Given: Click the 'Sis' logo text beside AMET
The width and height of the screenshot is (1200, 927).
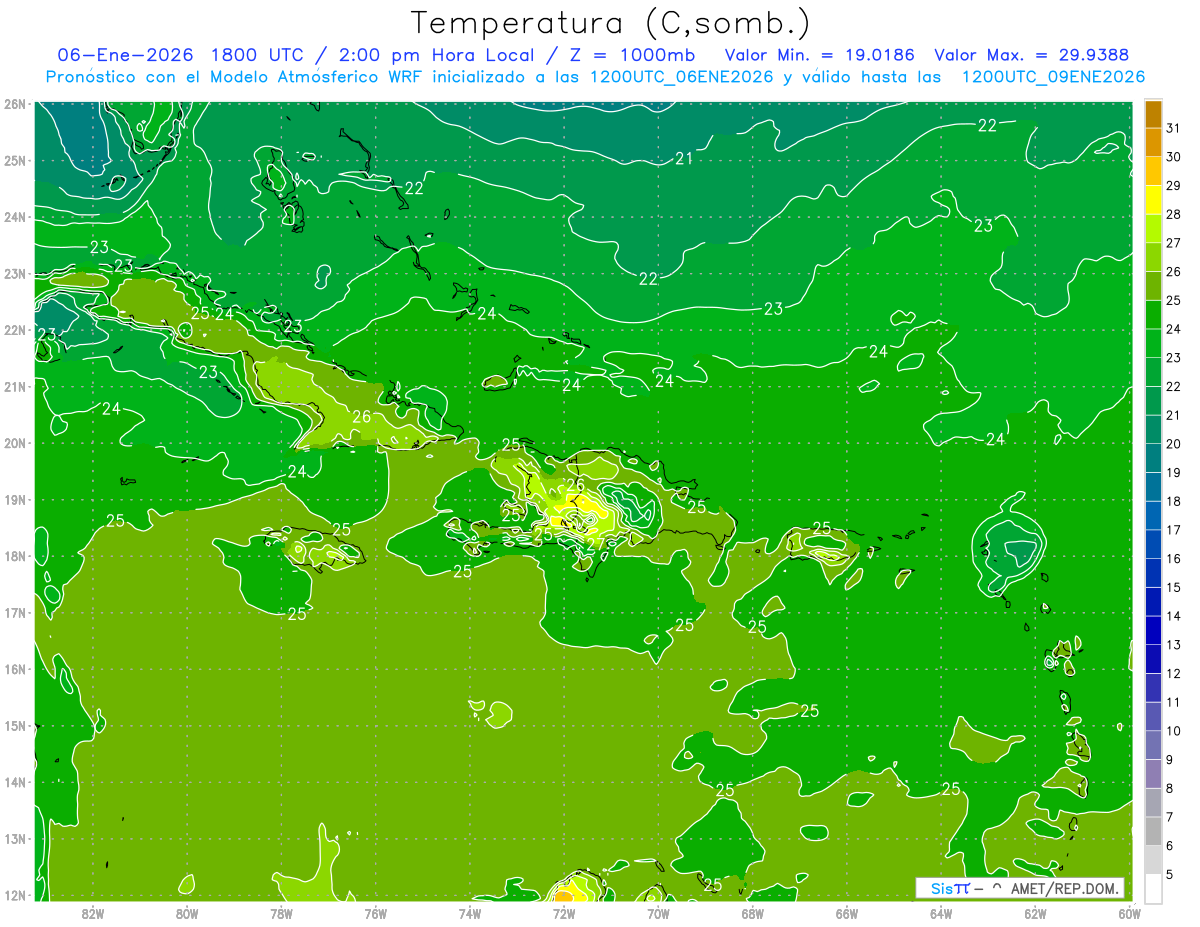Looking at the screenshot, I should 942,888.
